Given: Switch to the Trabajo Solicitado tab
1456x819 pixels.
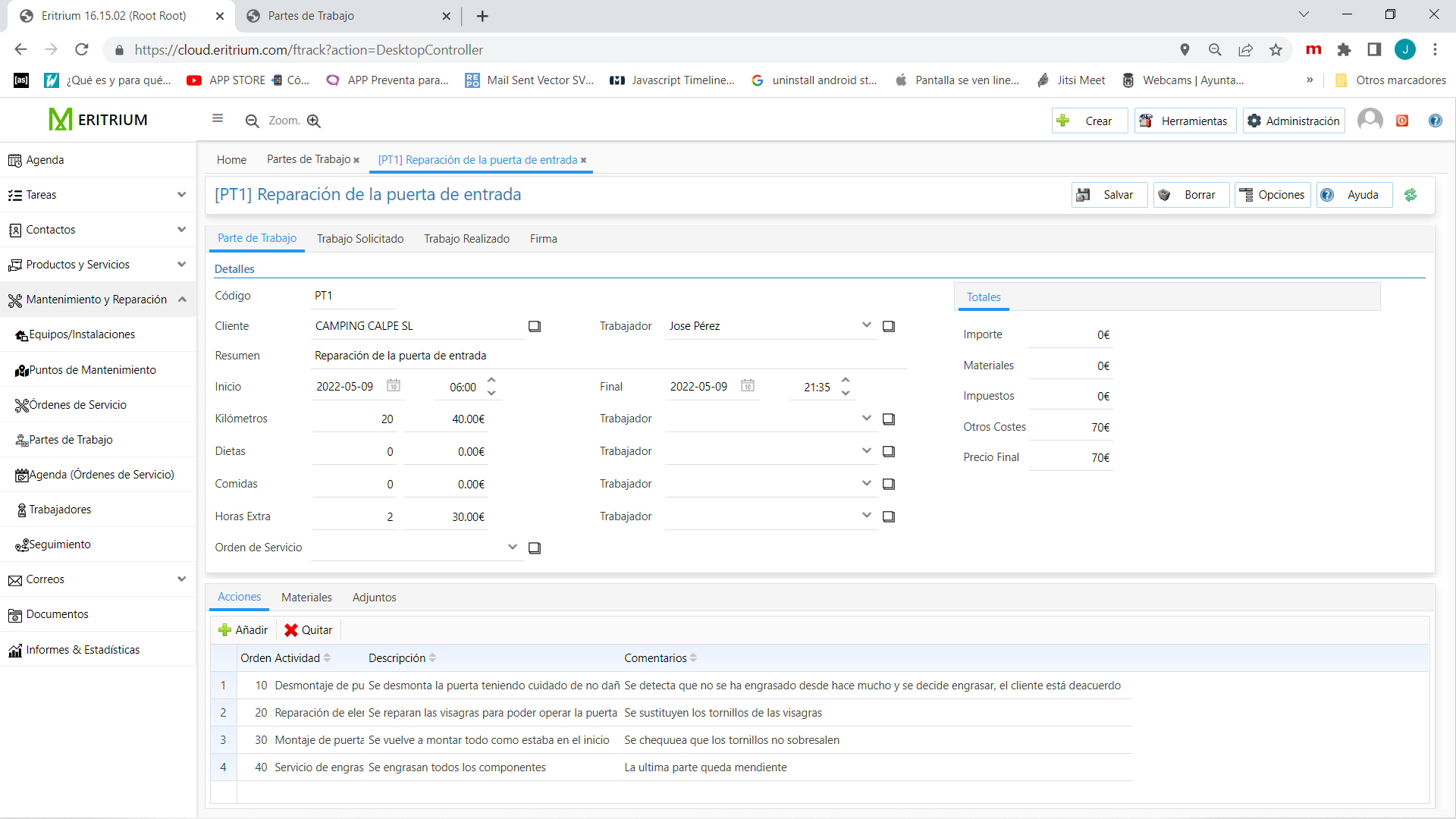Looking at the screenshot, I should click(360, 239).
